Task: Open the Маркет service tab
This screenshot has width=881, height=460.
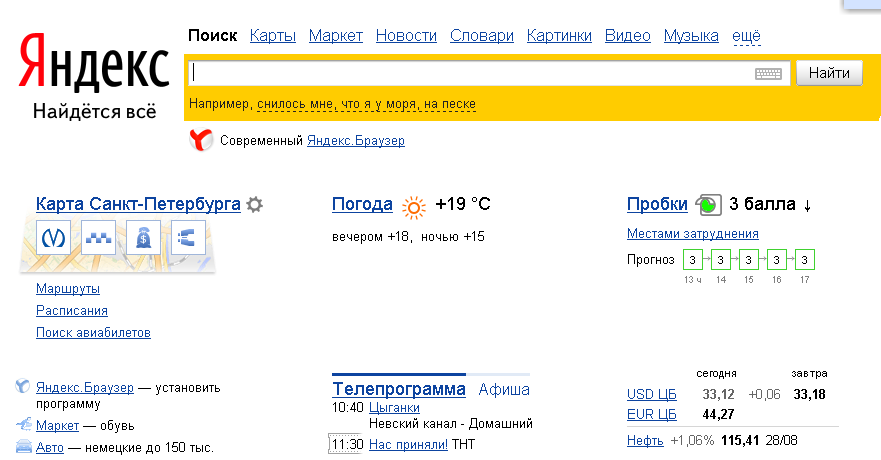Action: [x=335, y=36]
